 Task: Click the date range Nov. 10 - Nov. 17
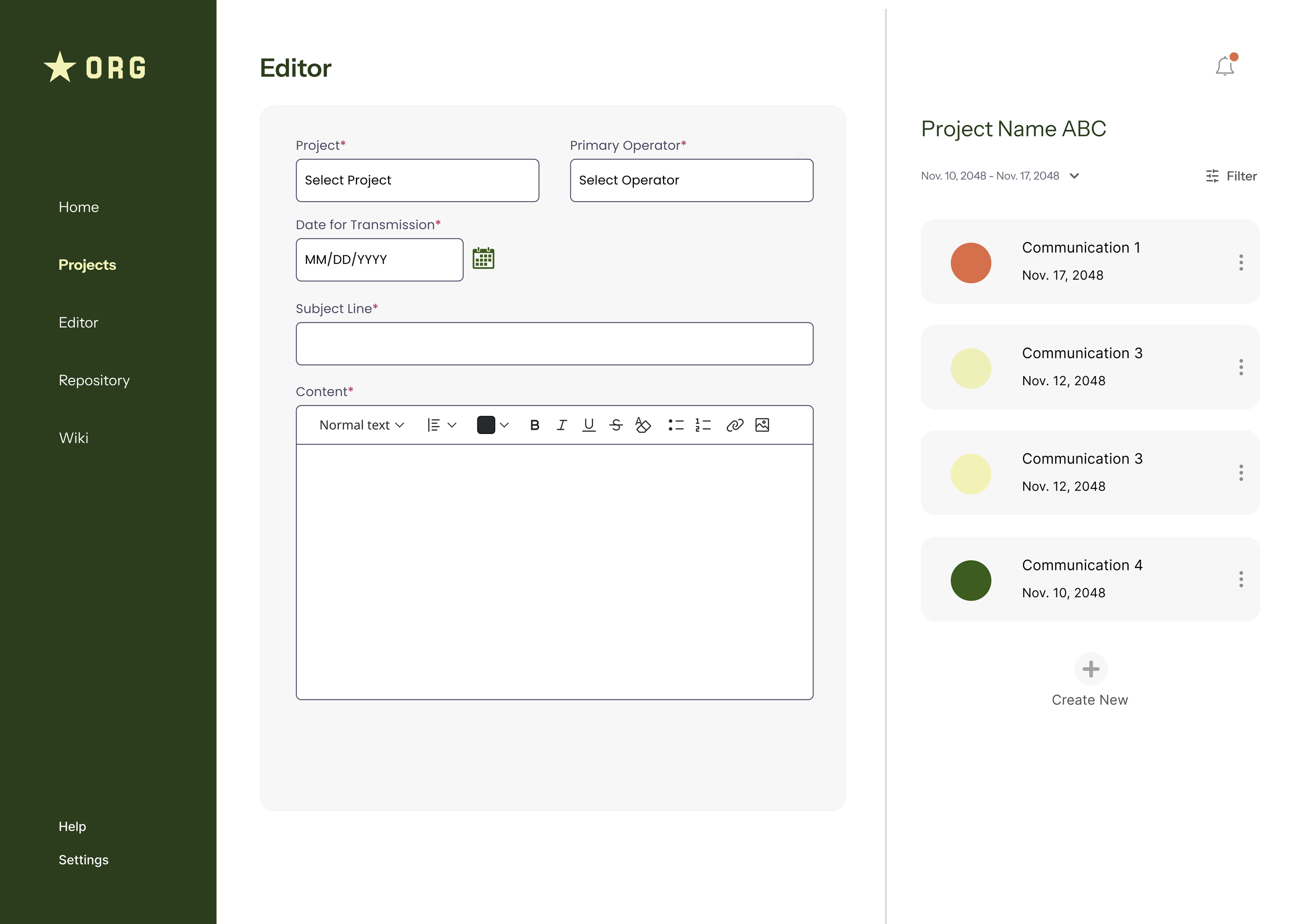pos(990,176)
